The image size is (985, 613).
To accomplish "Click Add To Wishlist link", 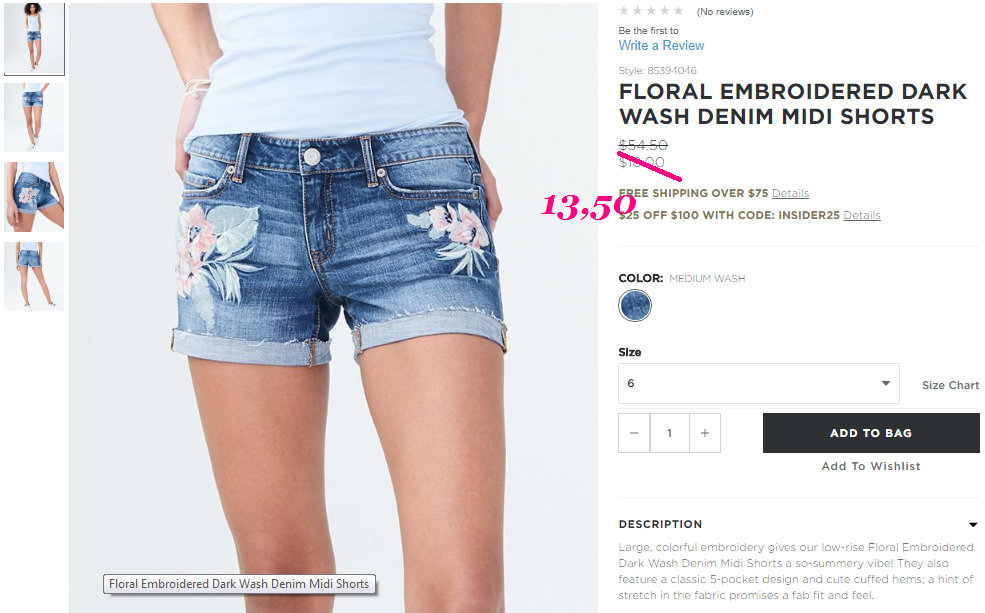I will tap(871, 466).
